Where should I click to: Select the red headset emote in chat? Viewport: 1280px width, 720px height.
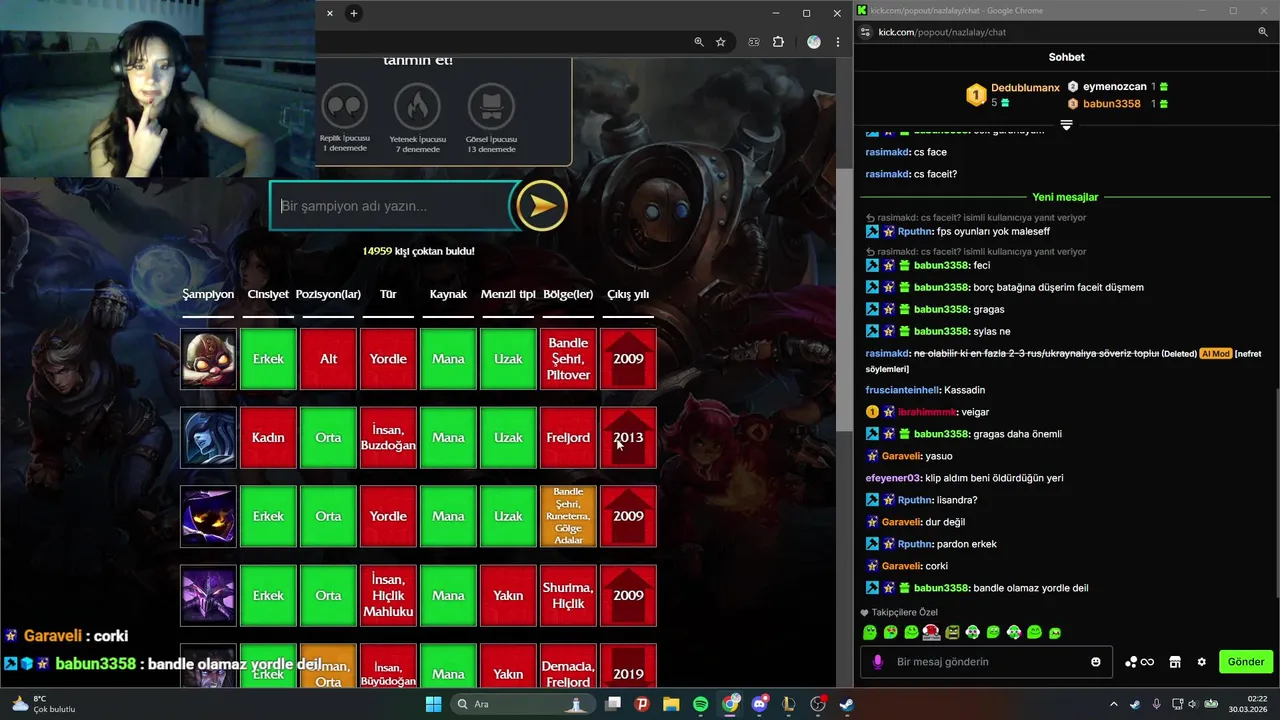(931, 632)
